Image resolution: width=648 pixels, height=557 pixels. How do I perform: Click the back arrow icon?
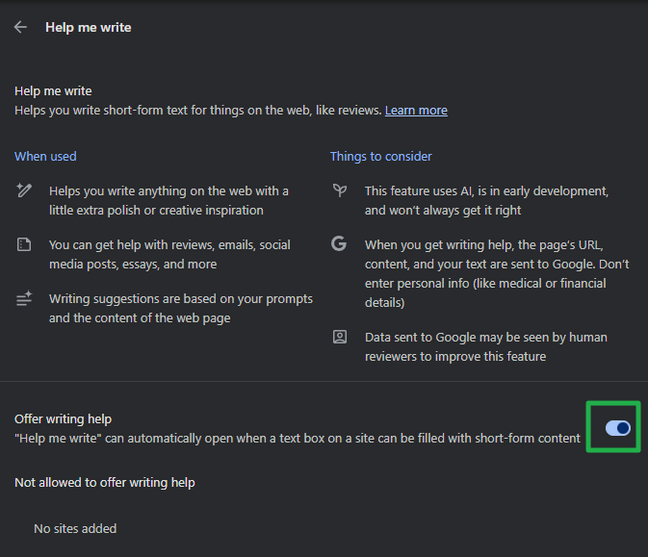coord(21,27)
